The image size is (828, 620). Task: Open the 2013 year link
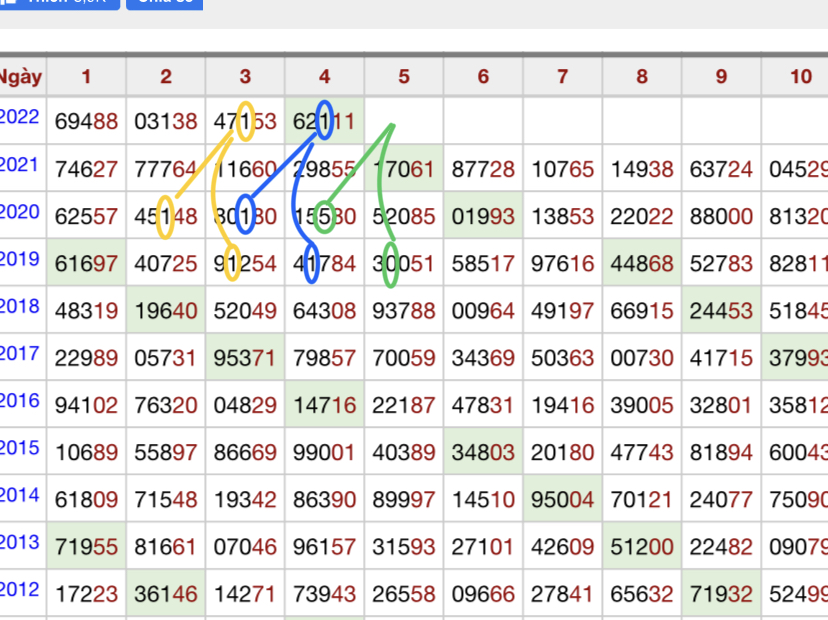pos(20,542)
